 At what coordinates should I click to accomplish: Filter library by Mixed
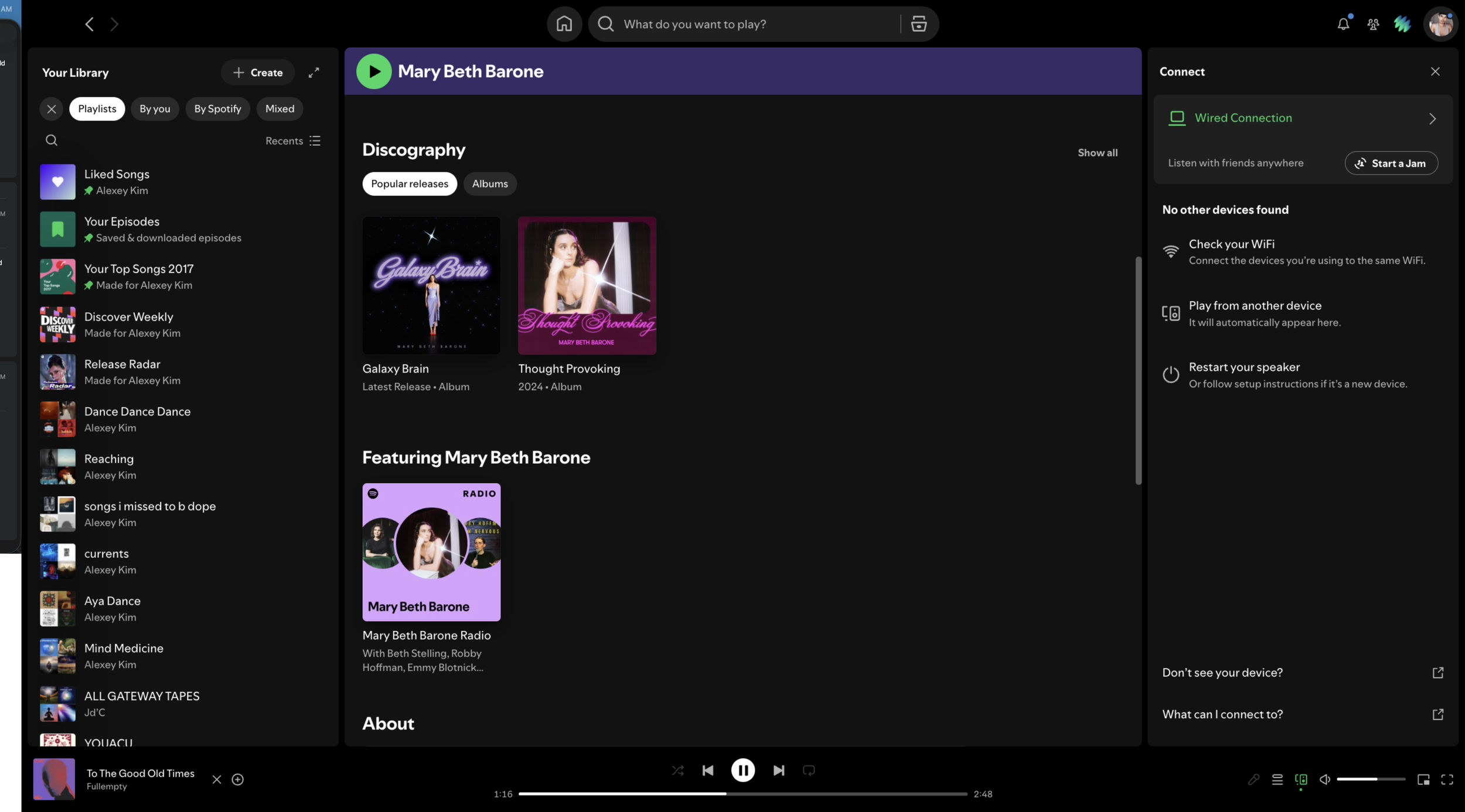pyautogui.click(x=280, y=109)
